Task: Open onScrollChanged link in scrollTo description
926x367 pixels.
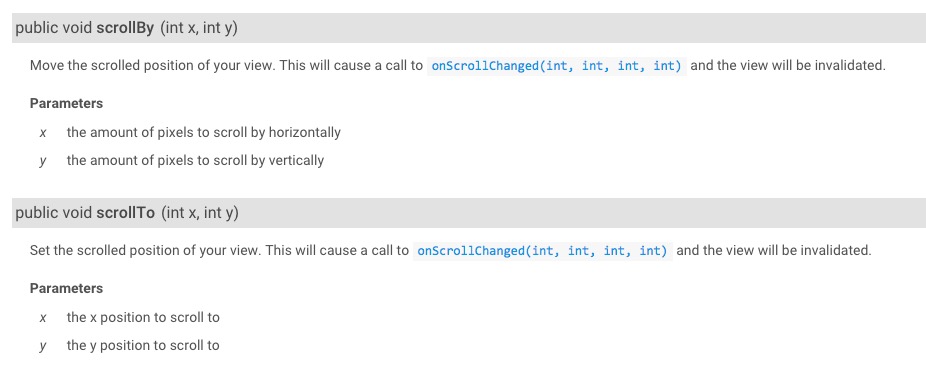Action: pos(542,251)
